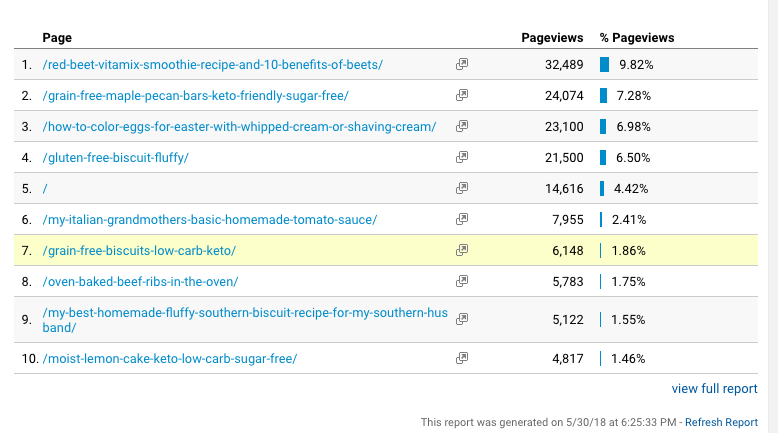Open external link icon for red-beet smoothie page
The image size is (778, 433).
pyautogui.click(x=462, y=64)
